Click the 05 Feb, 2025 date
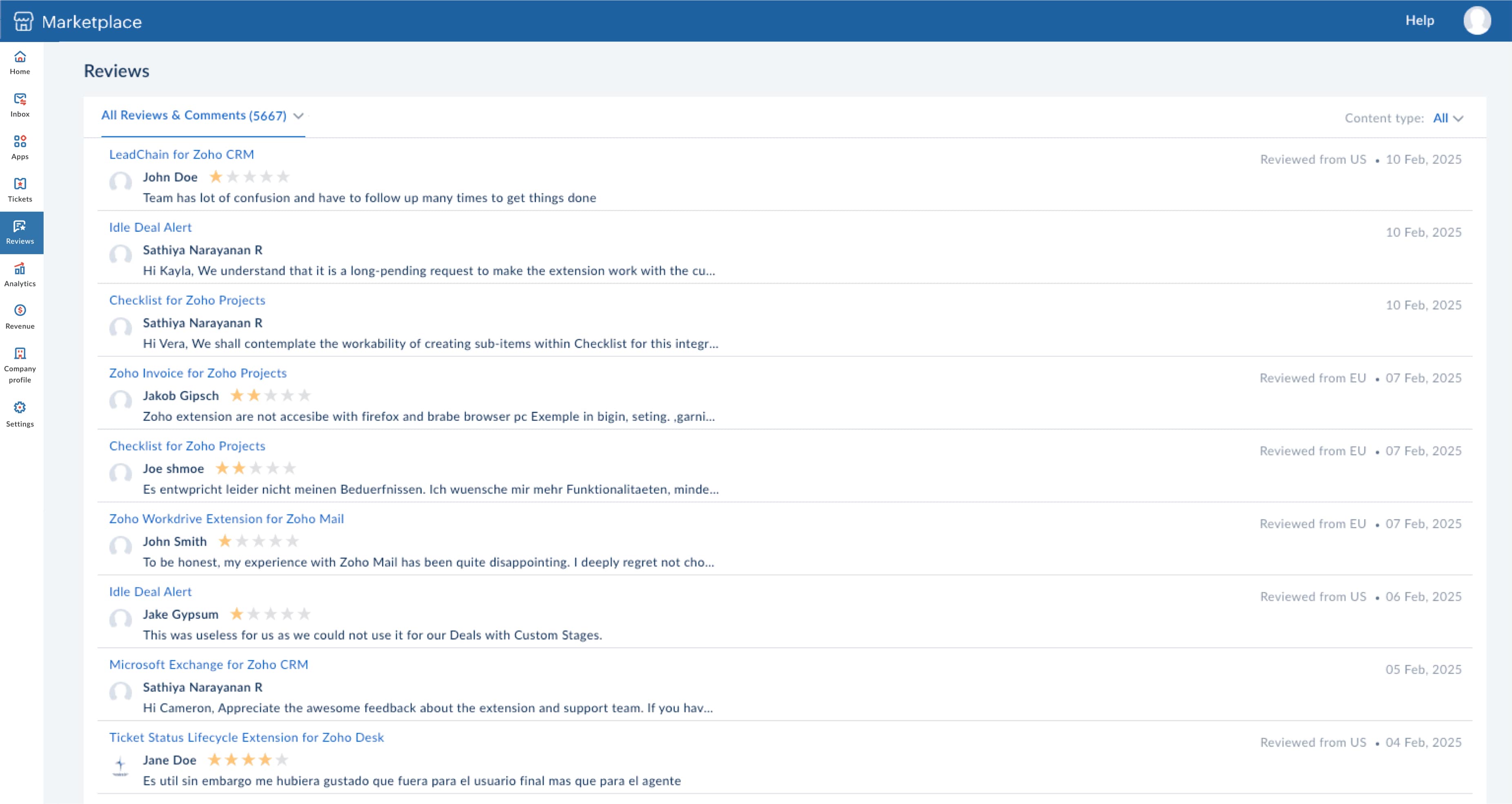The image size is (1512, 804). pyautogui.click(x=1423, y=670)
